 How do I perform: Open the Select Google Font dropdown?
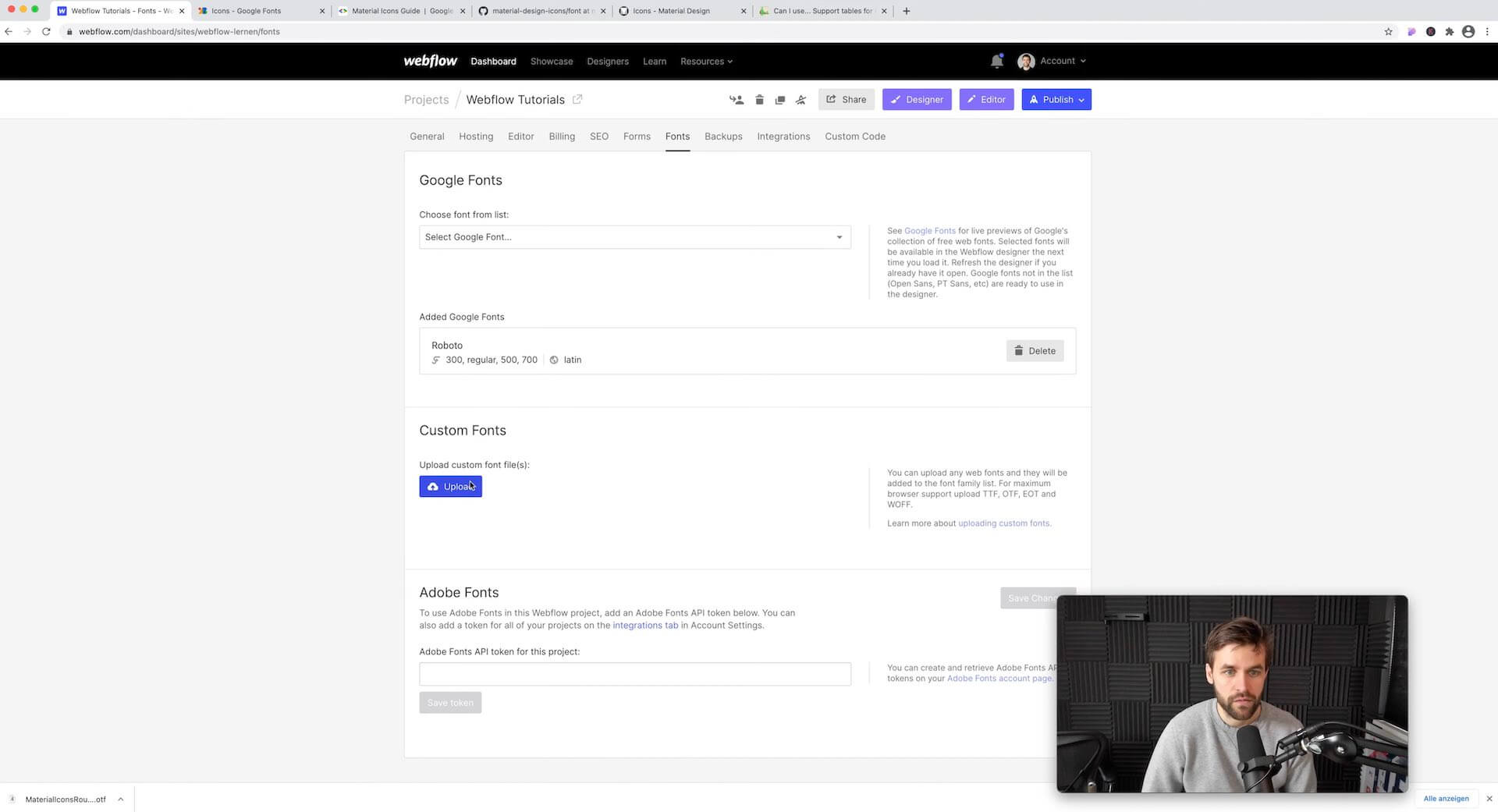[x=634, y=237]
